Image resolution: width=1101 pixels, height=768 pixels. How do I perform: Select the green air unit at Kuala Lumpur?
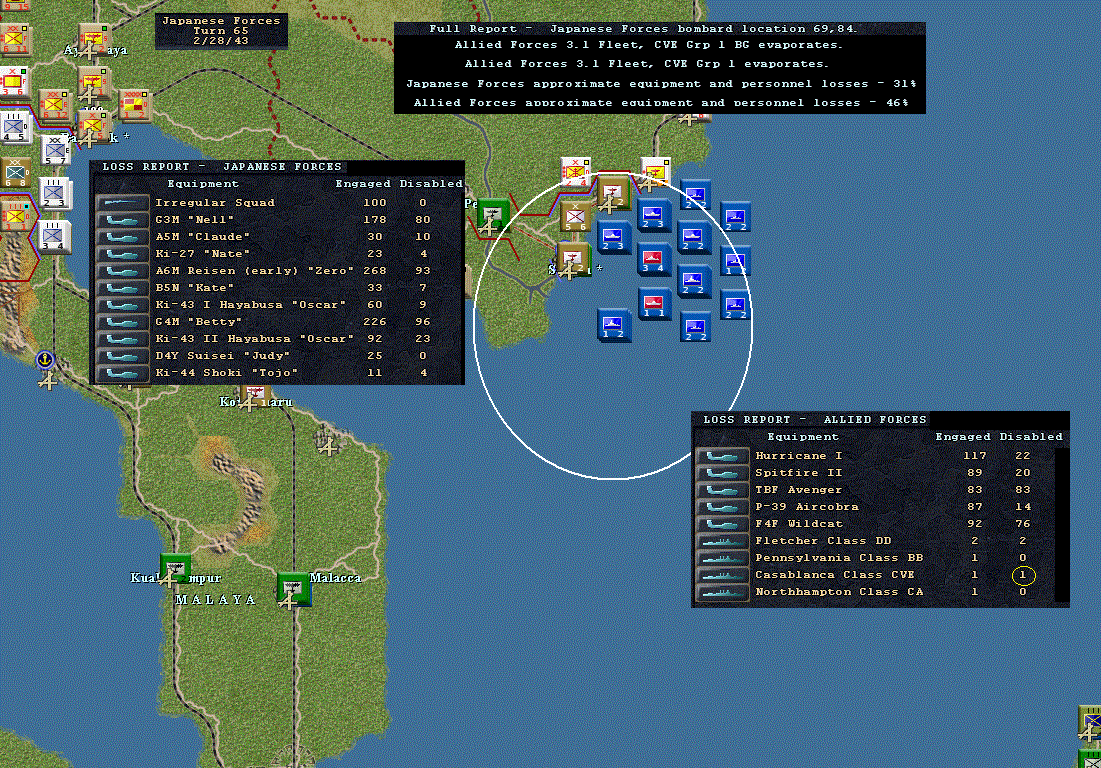pyautogui.click(x=174, y=570)
